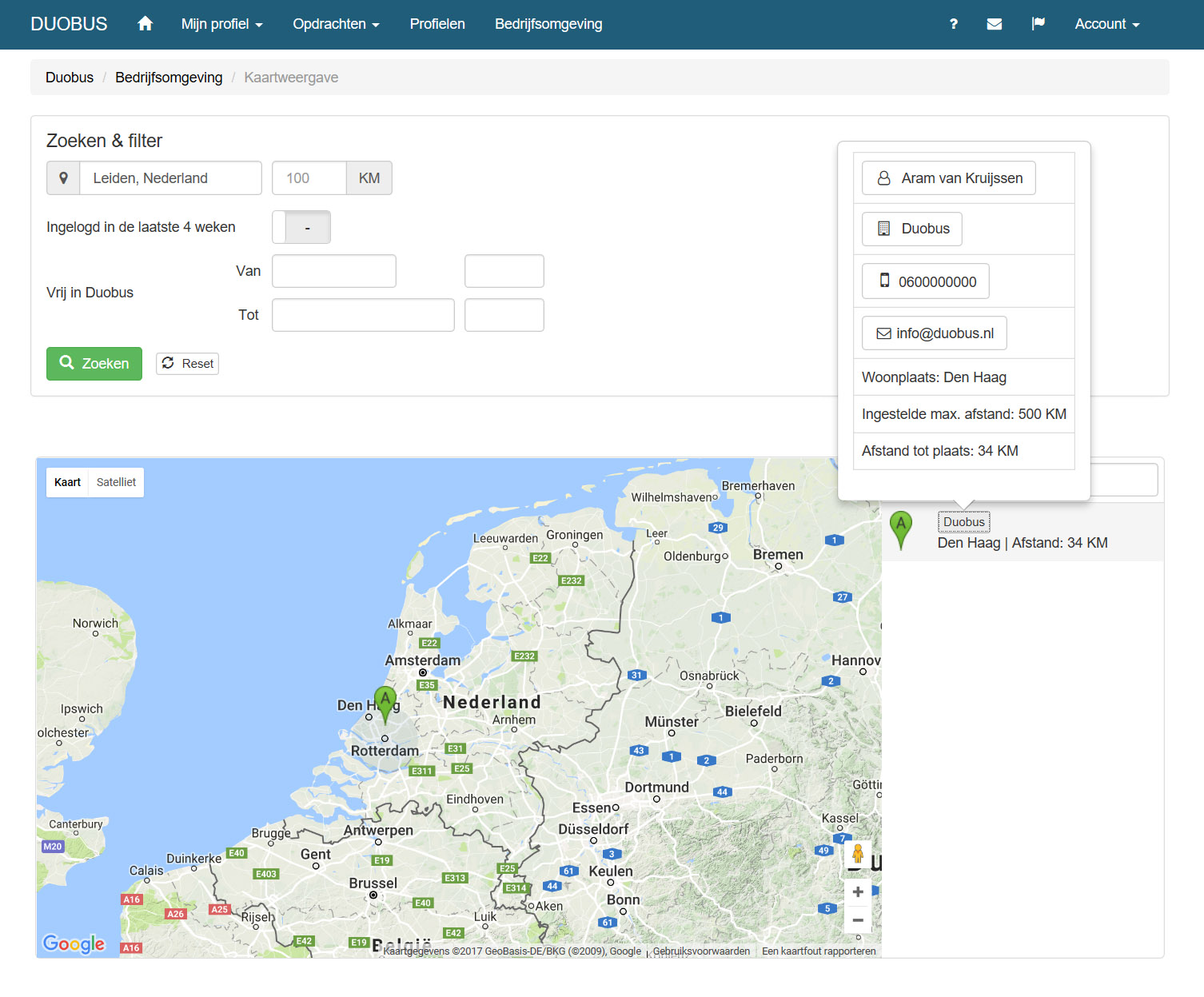The width and height of the screenshot is (1204, 997).
Task: Open the help question mark icon
Action: [x=953, y=24]
